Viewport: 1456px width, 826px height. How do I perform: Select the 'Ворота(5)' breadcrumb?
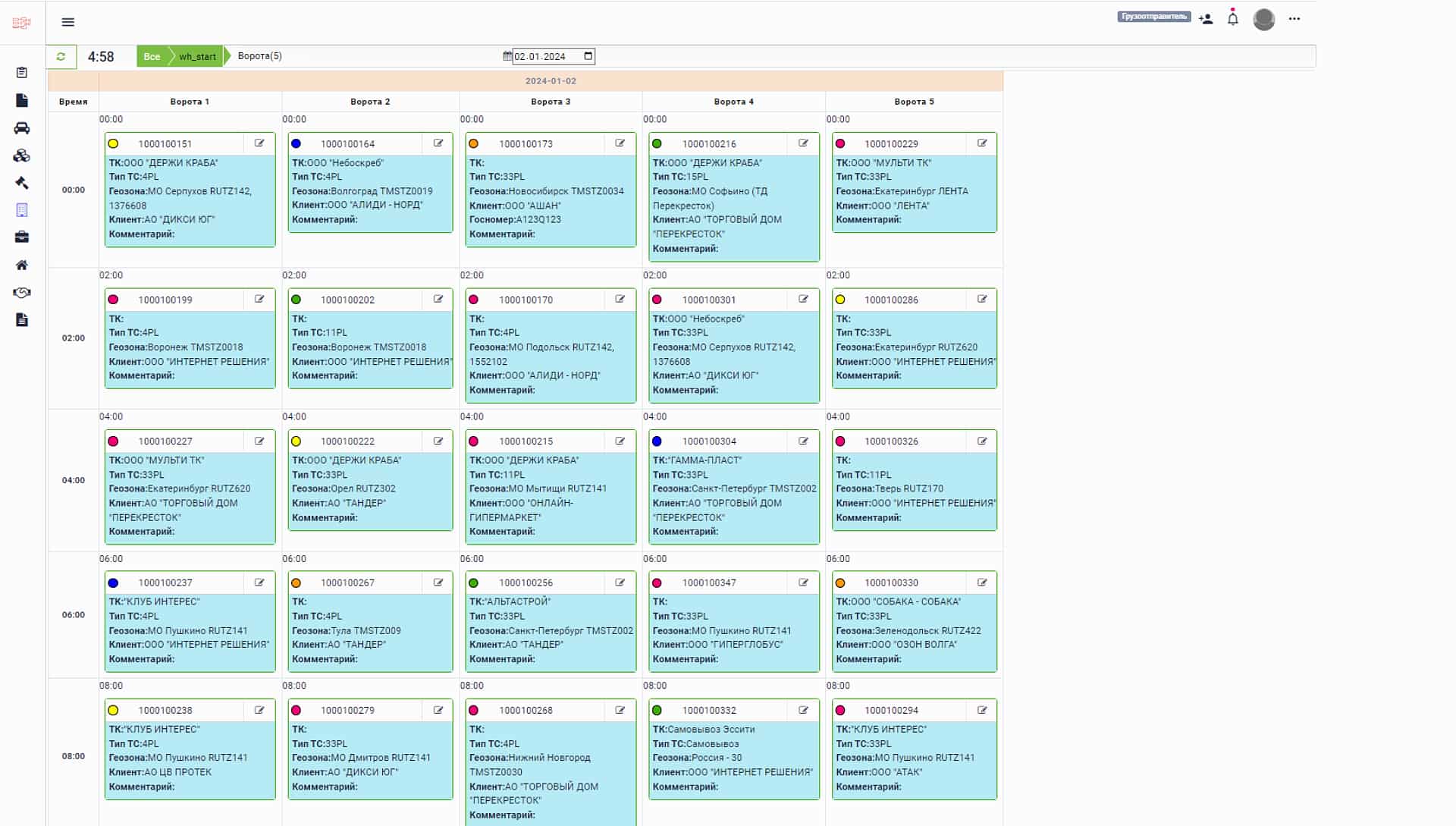260,56
